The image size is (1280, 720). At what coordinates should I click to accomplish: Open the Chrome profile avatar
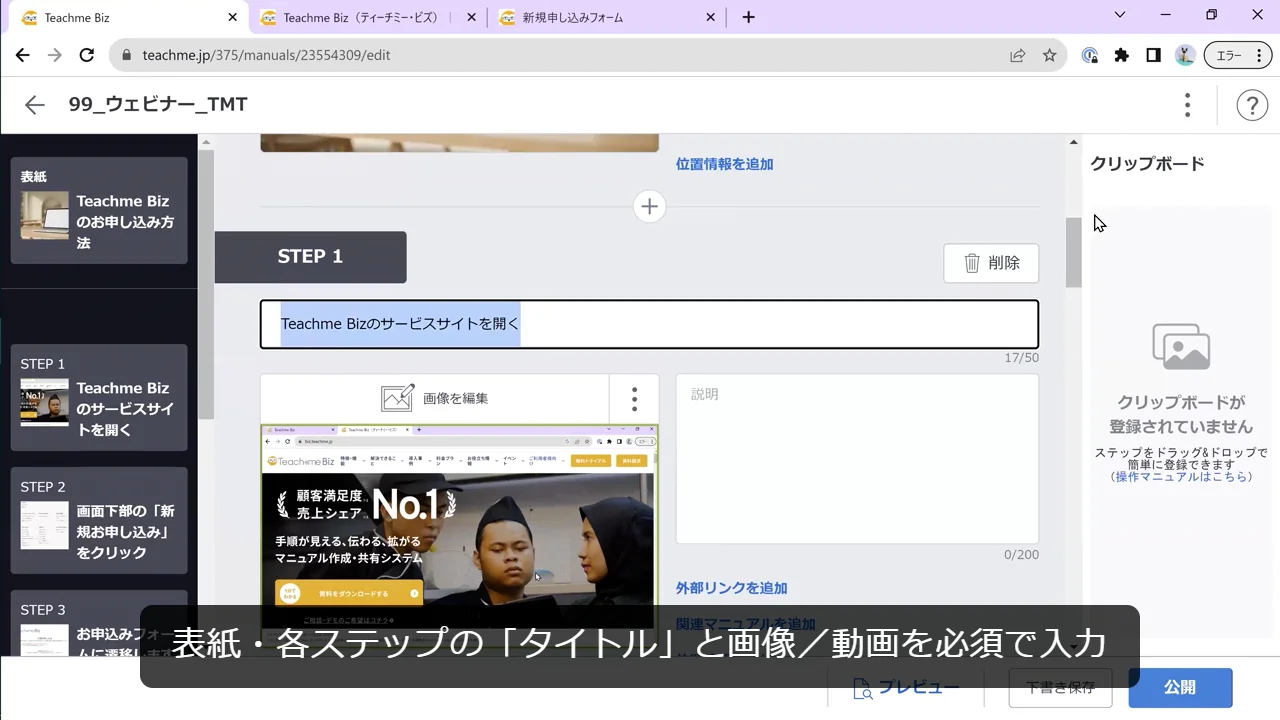[1185, 55]
